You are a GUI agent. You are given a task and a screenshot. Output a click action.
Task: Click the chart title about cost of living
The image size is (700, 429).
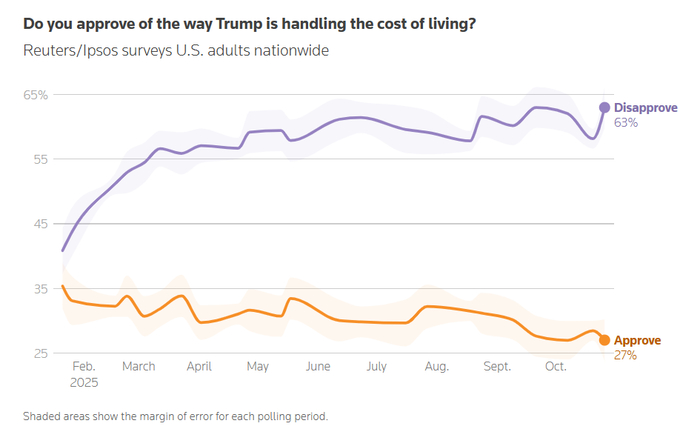click(248, 22)
